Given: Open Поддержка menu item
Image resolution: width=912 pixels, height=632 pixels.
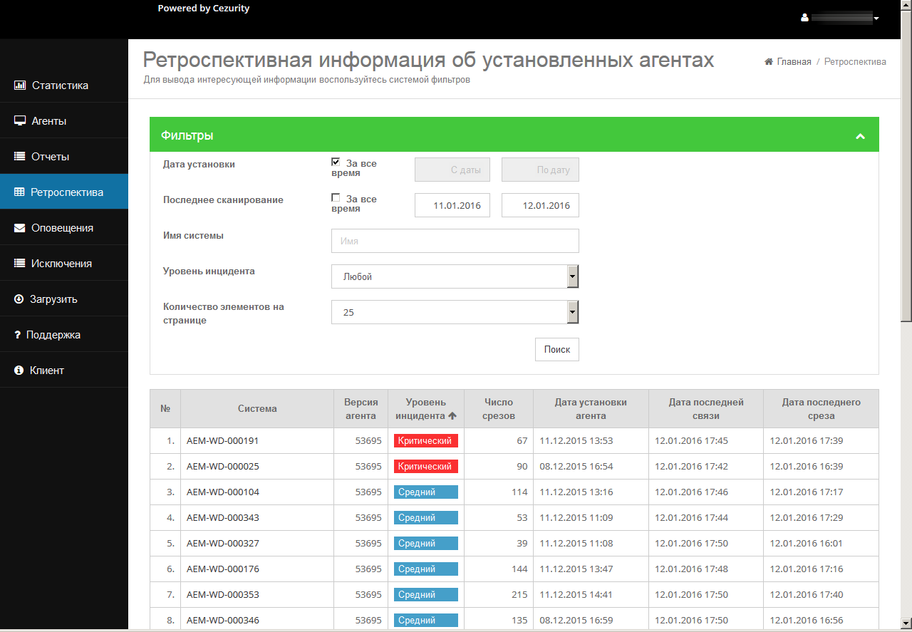Looking at the screenshot, I should [64, 335].
